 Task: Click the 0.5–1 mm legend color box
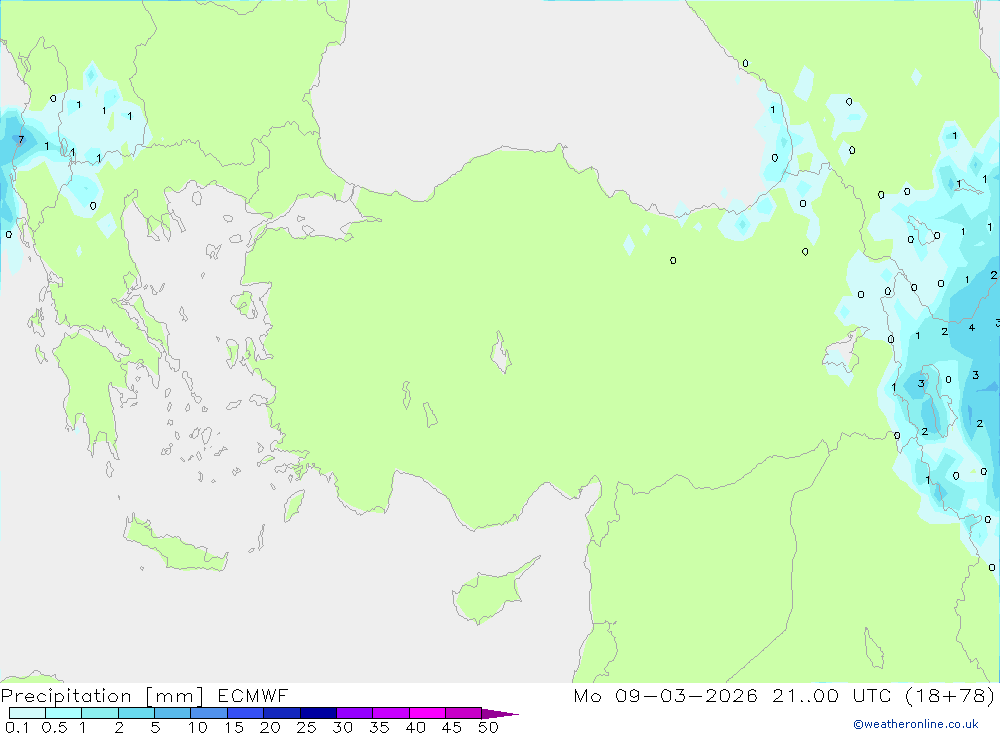point(64,713)
